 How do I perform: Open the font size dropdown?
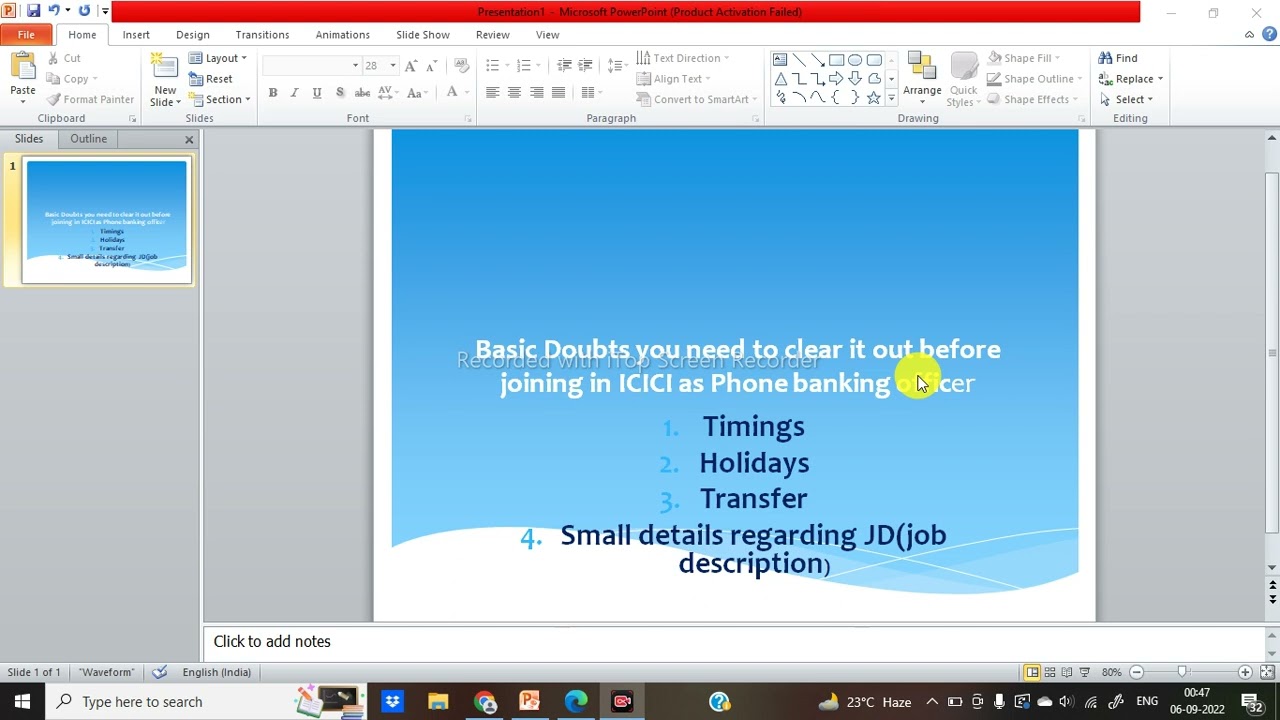pyautogui.click(x=392, y=66)
